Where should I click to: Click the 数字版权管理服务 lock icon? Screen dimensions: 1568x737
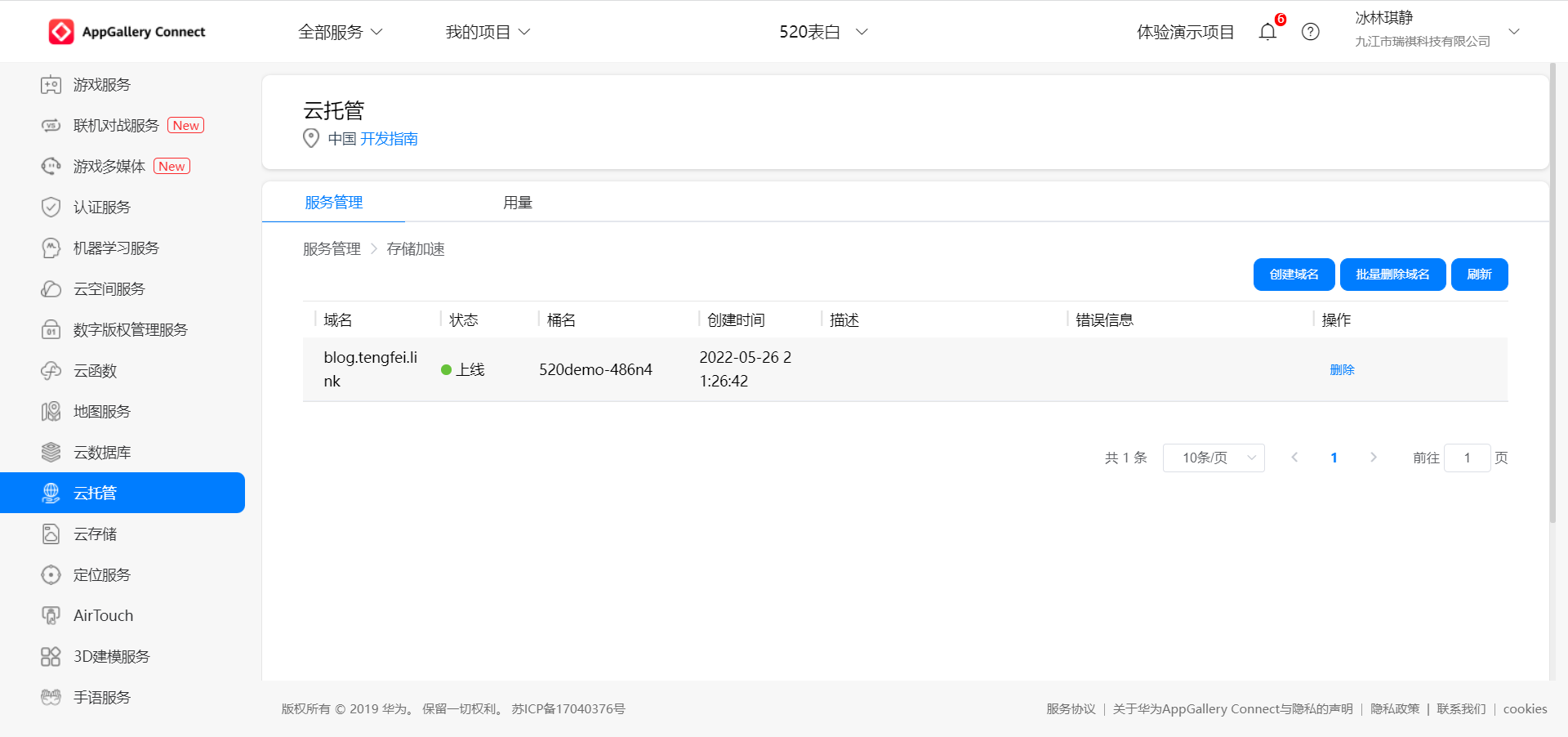point(51,330)
